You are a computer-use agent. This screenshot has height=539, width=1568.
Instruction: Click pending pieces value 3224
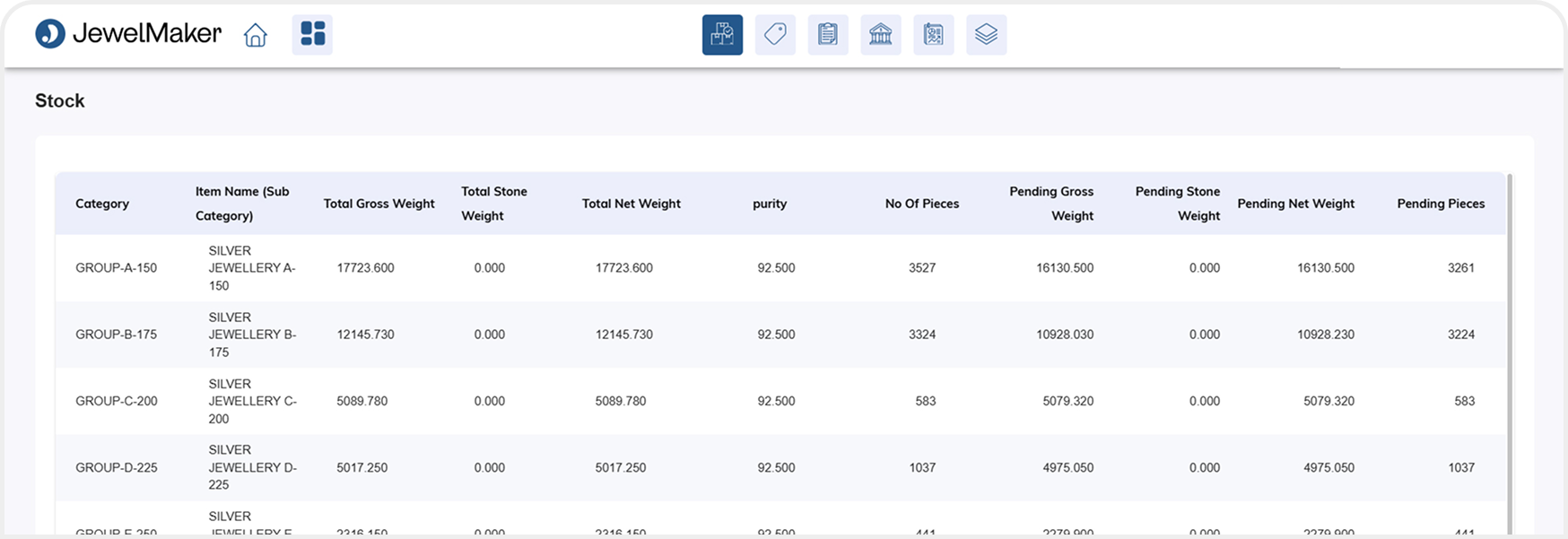pos(1461,335)
